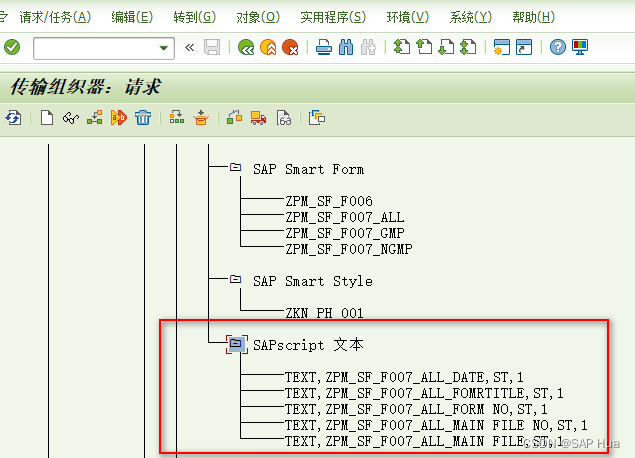Click the Find Next binoculars icon
The width and height of the screenshot is (635, 458).
pos(368,47)
